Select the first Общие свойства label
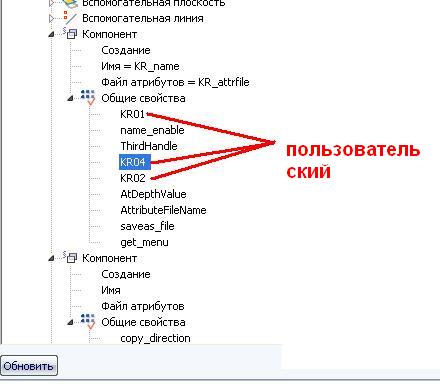 143,98
